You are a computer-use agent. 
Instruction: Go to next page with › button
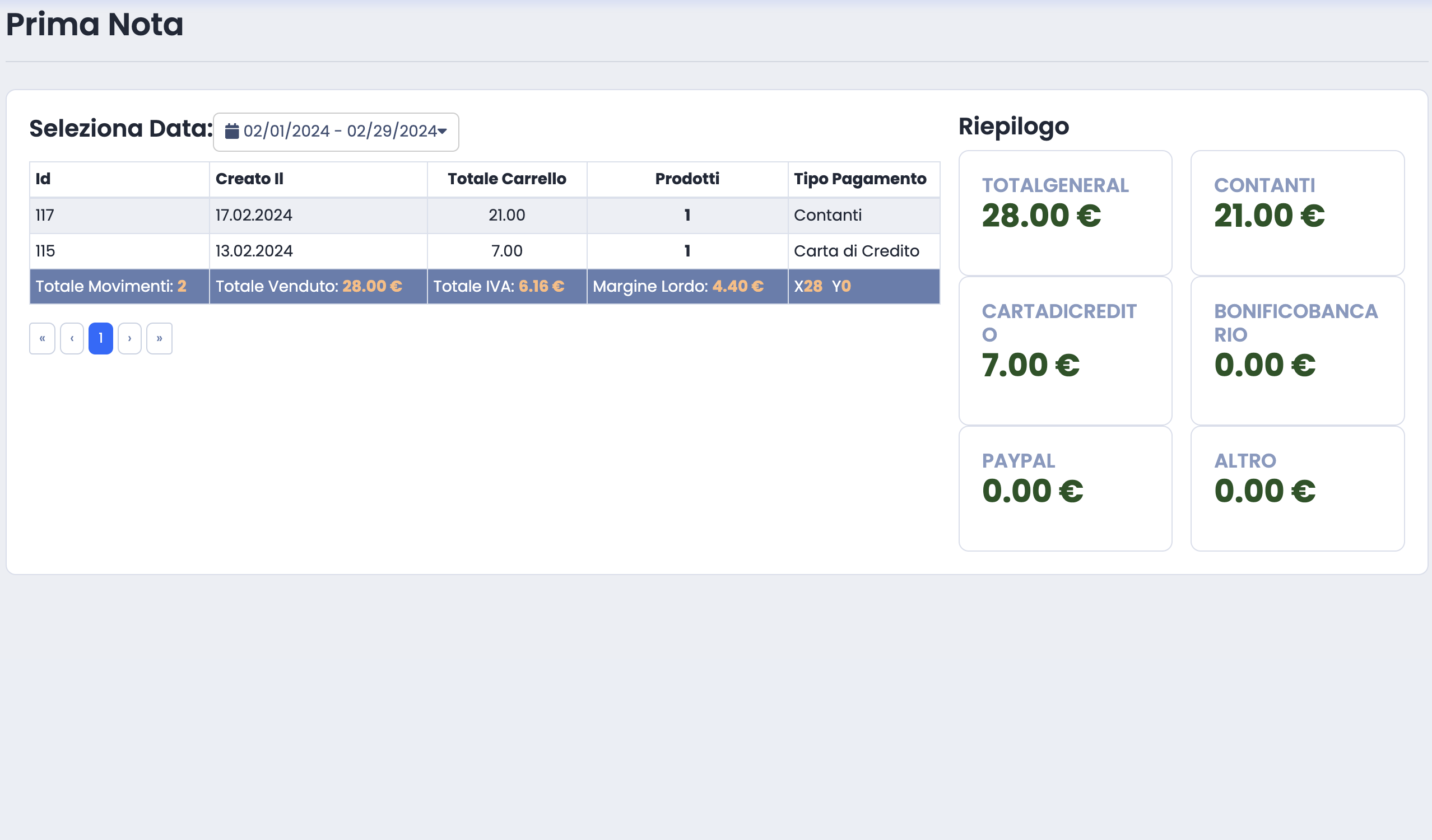(129, 338)
